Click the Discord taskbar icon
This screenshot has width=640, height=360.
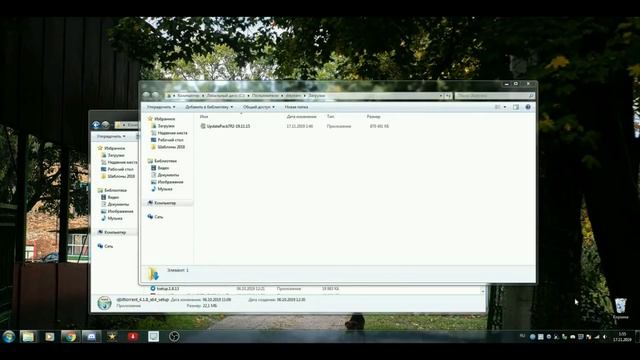pyautogui.click(x=91, y=337)
